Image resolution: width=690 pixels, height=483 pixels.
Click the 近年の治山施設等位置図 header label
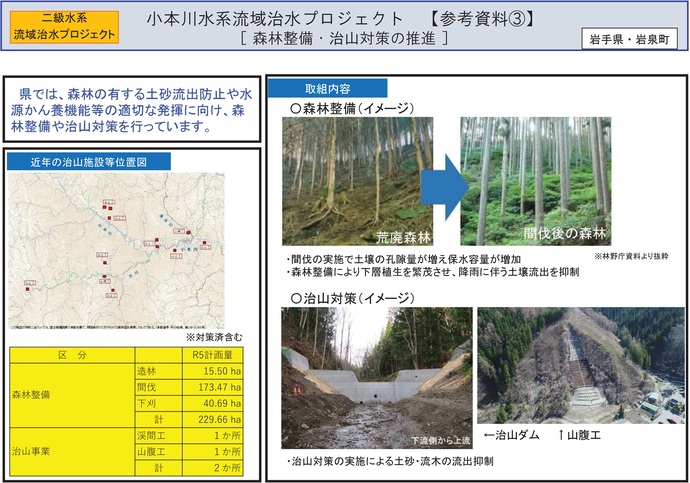pyautogui.click(x=89, y=161)
